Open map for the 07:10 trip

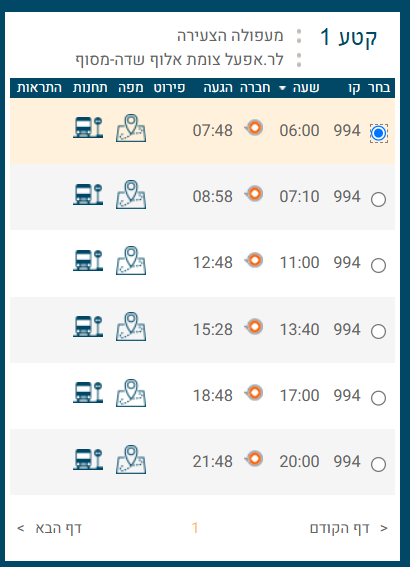pos(131,194)
